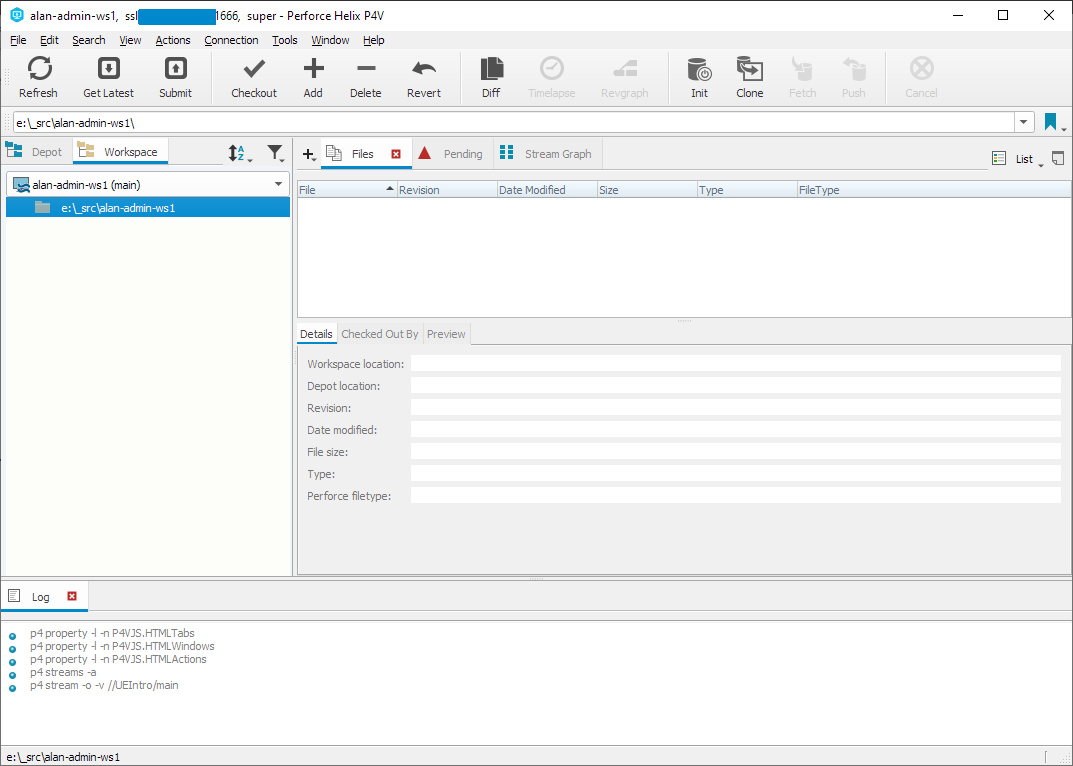The height and width of the screenshot is (766, 1073).
Task: Click the Checkout checkmark icon
Action: [x=254, y=68]
